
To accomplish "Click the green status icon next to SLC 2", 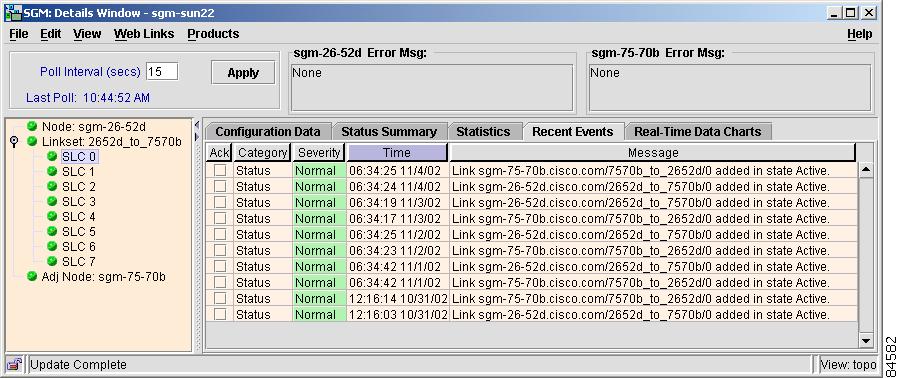I will (x=52, y=186).
